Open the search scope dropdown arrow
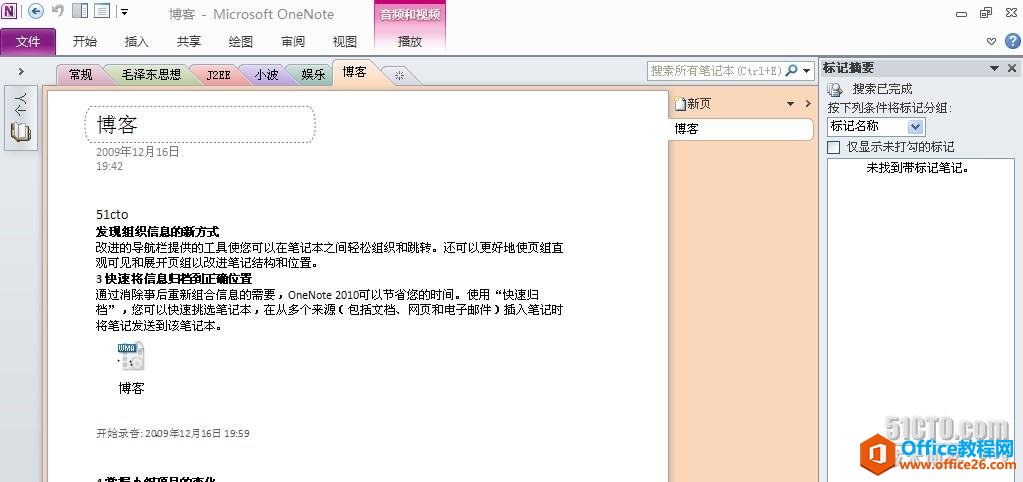 pyautogui.click(x=808, y=70)
